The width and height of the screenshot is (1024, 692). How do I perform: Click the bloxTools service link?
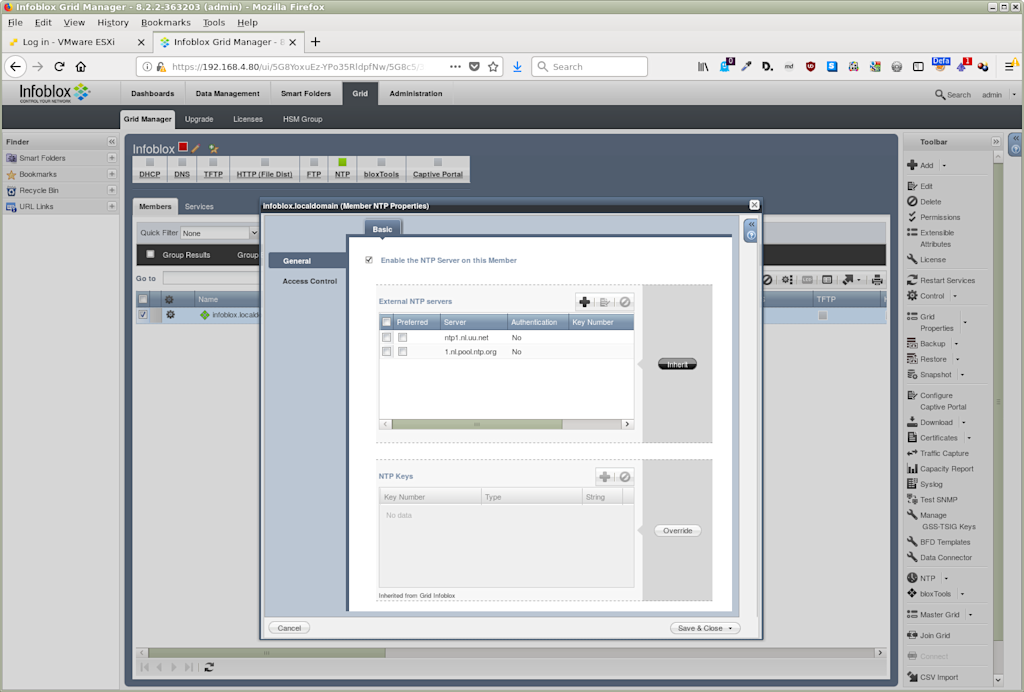coord(381,174)
